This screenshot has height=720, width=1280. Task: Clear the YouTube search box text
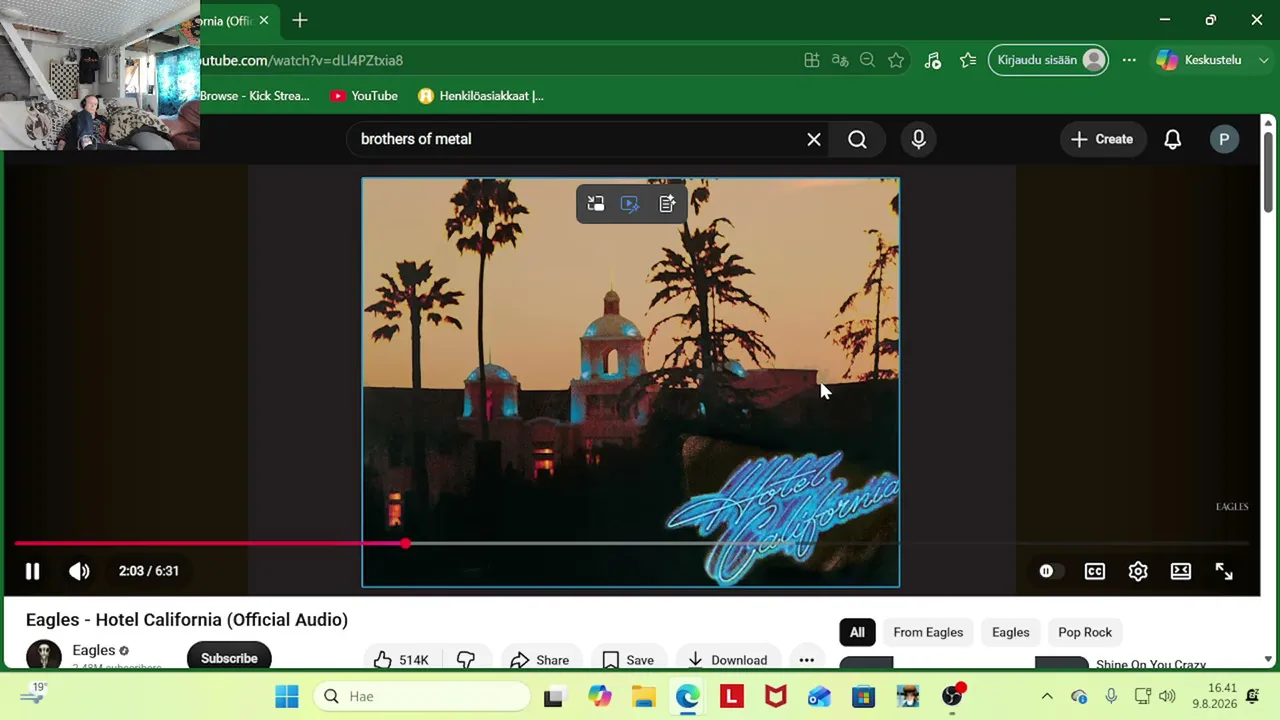coord(814,139)
